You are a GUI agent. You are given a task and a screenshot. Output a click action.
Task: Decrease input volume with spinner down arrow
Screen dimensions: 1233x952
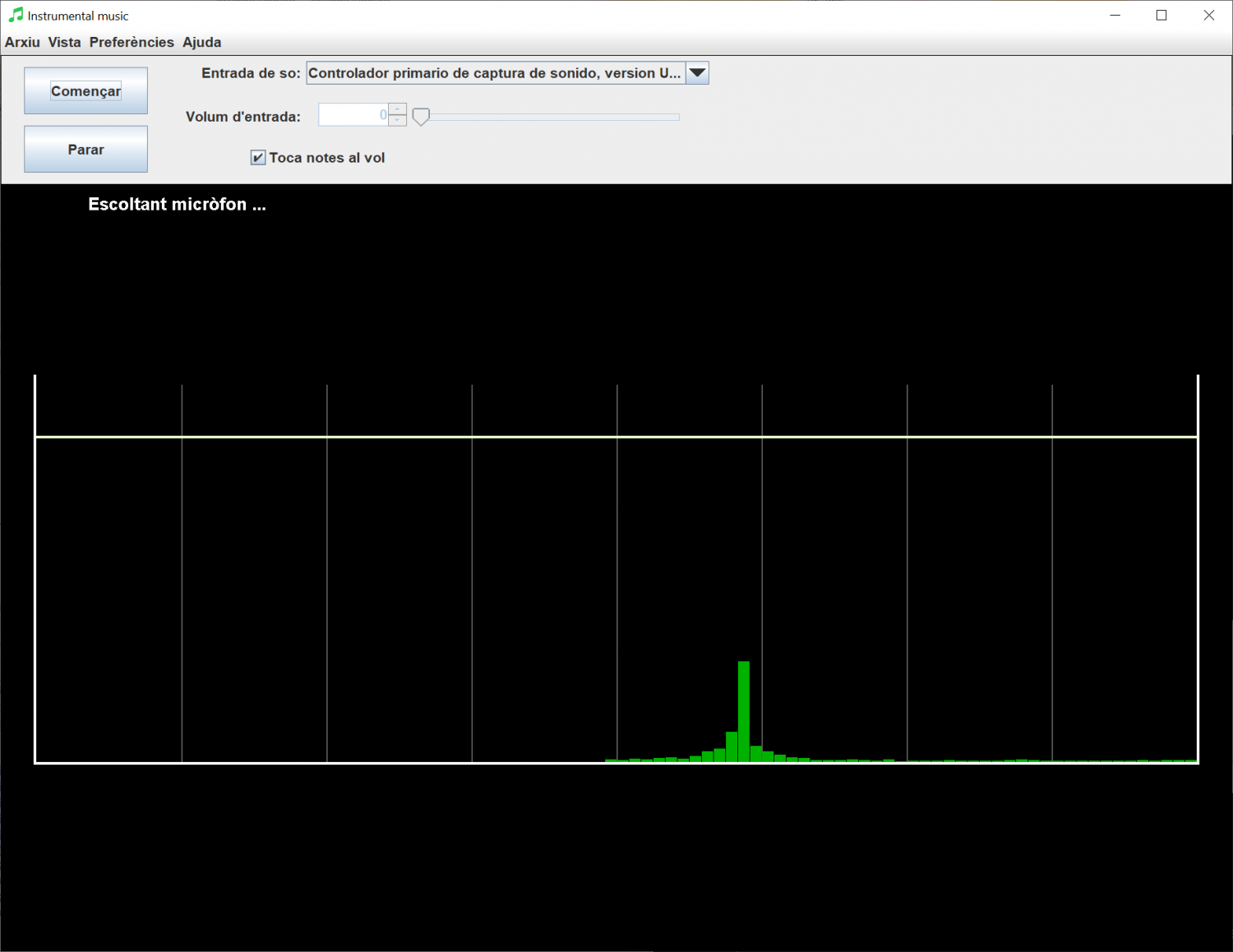(x=398, y=121)
